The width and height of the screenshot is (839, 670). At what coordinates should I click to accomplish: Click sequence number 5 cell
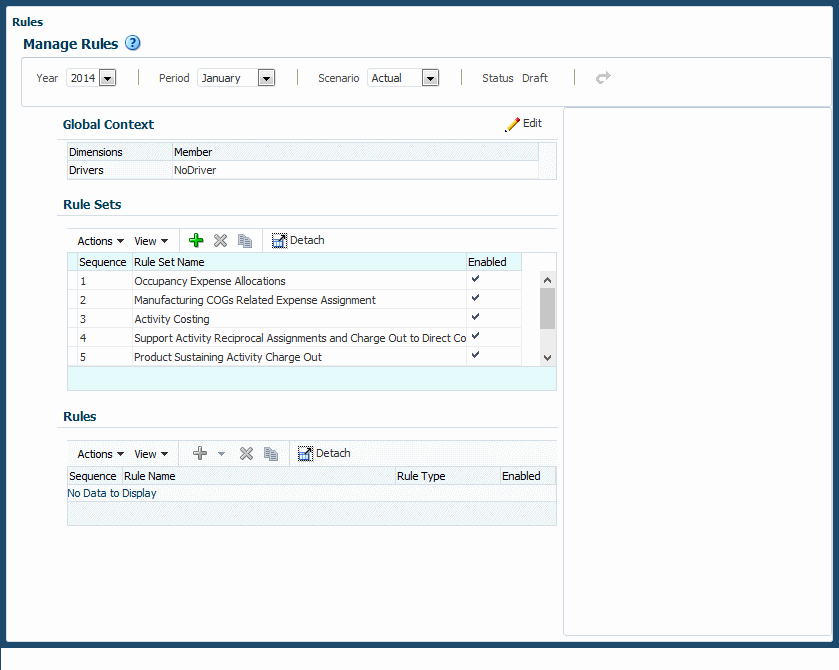point(105,357)
